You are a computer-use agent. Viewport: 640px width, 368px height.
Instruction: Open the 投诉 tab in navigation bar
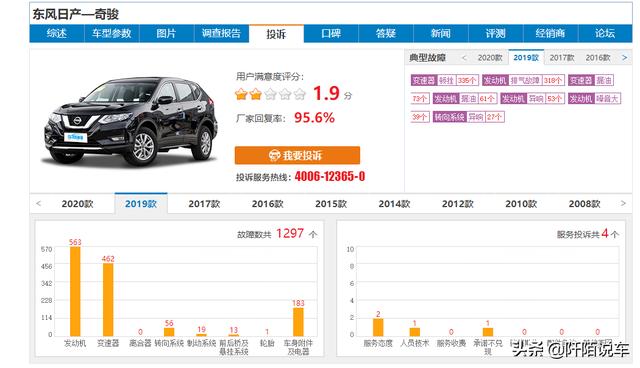pos(276,34)
